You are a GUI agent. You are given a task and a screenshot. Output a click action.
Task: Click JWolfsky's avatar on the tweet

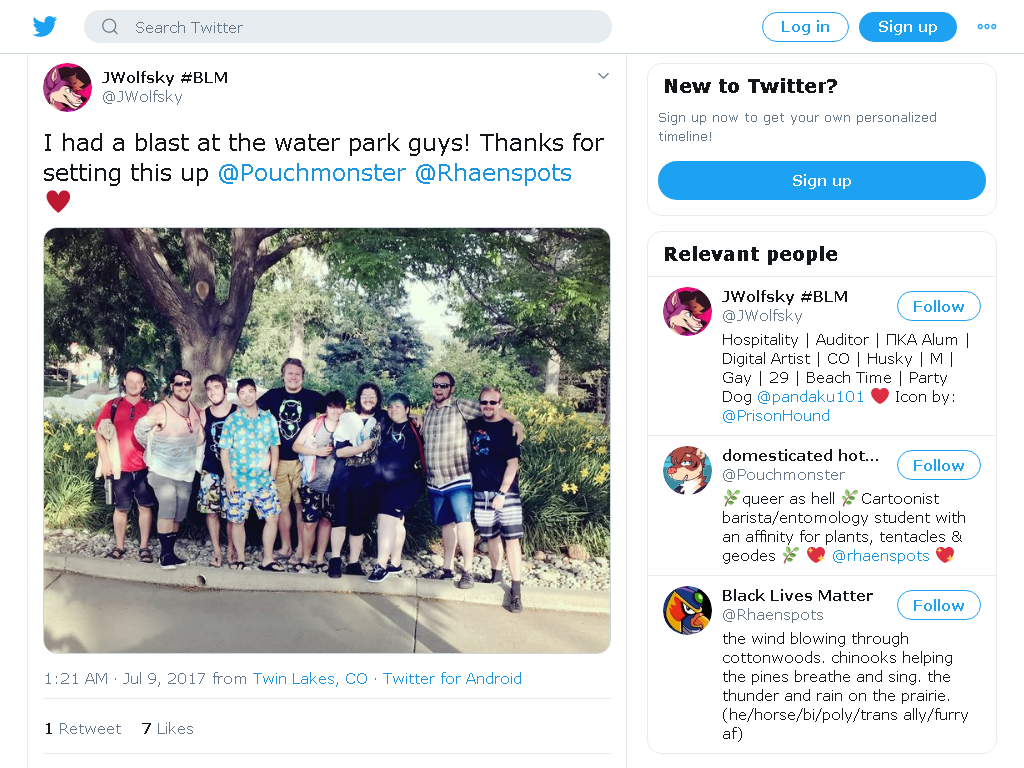(x=67, y=88)
